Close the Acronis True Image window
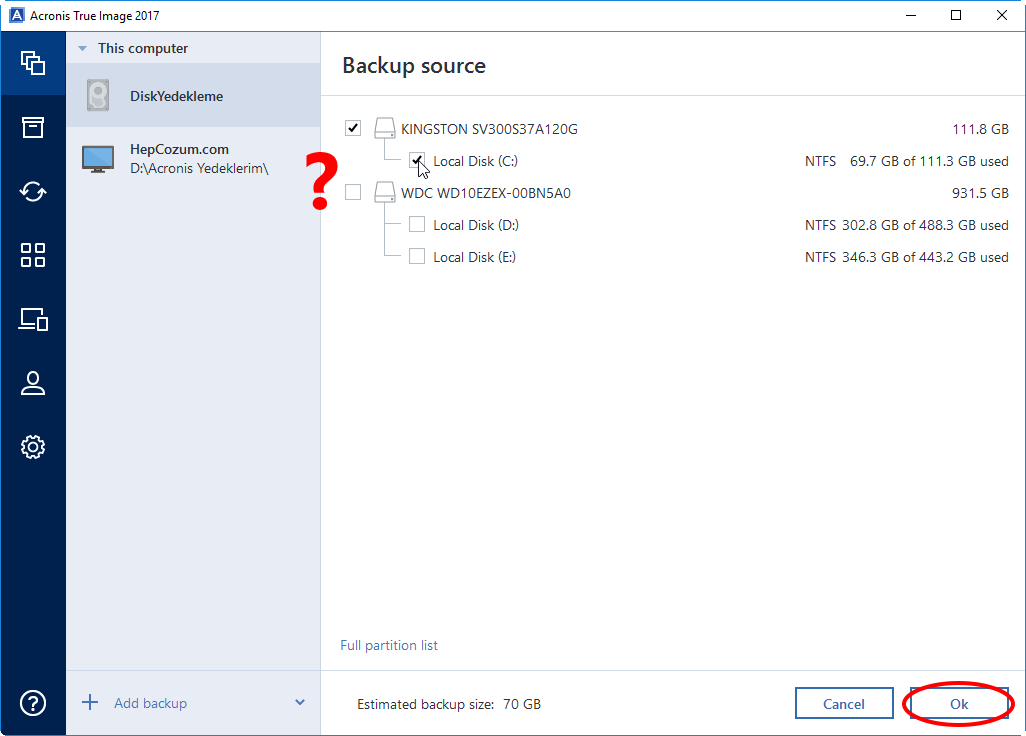The image size is (1026, 736). pyautogui.click(x=1002, y=15)
